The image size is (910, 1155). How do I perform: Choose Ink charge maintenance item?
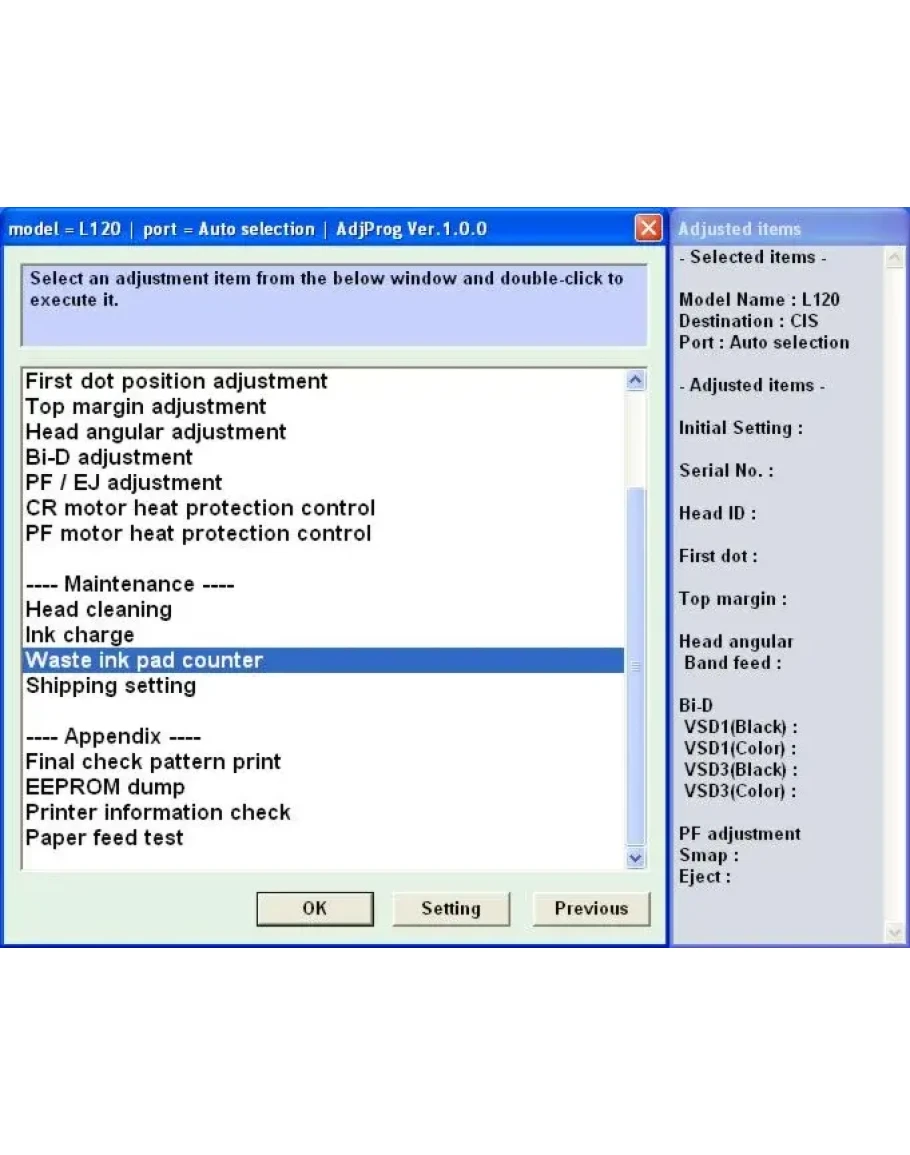point(79,635)
